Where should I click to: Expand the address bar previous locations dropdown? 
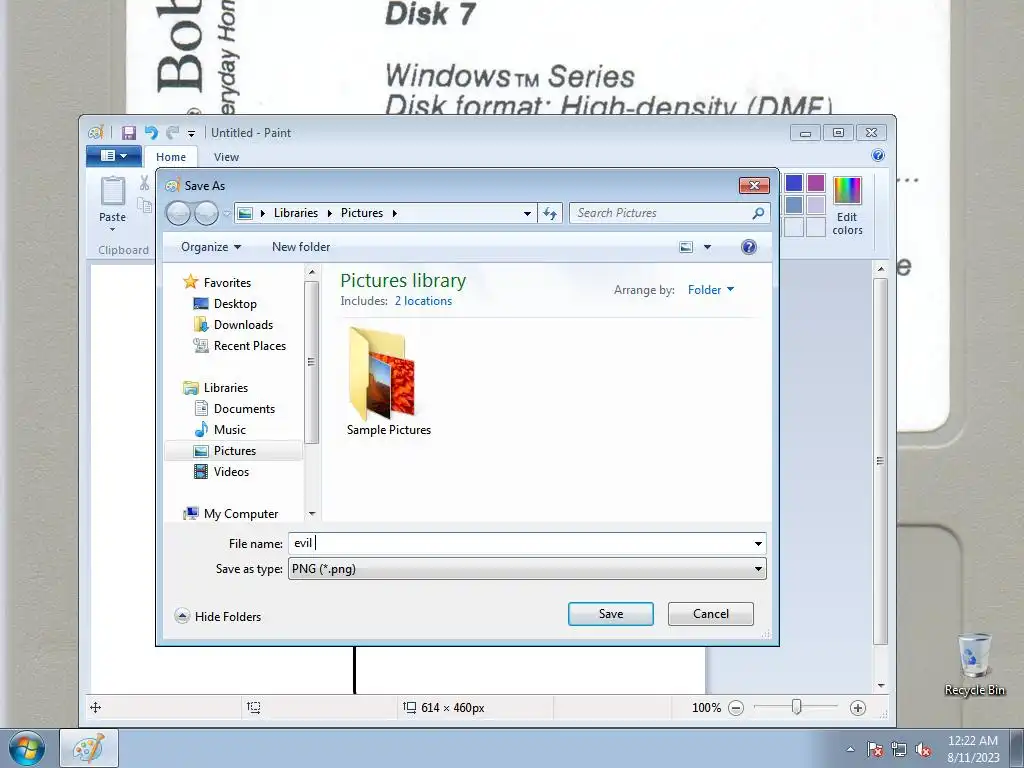(527, 213)
